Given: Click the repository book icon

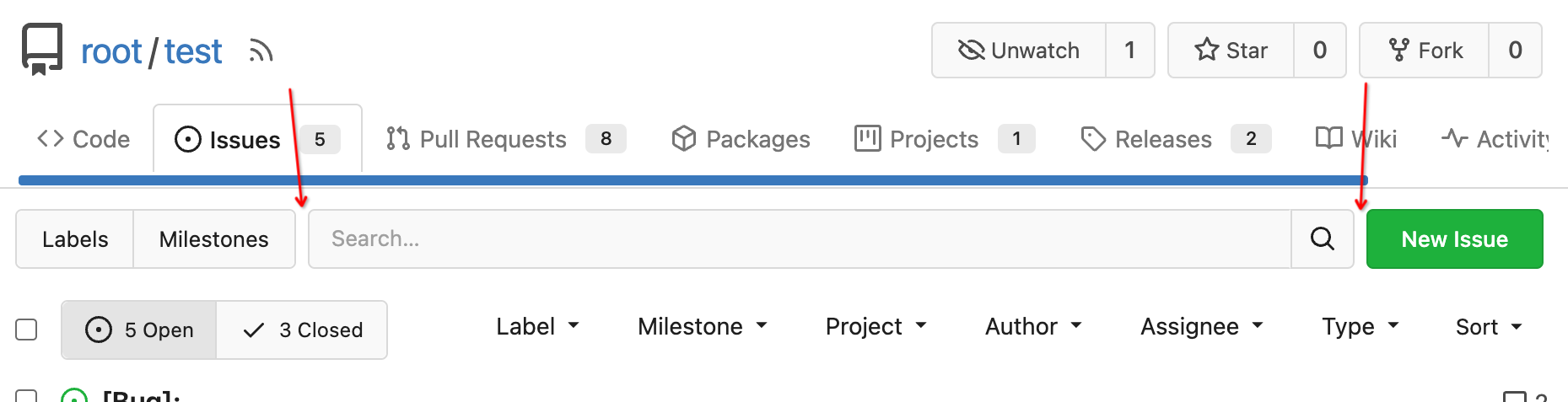Looking at the screenshot, I should coord(42,50).
